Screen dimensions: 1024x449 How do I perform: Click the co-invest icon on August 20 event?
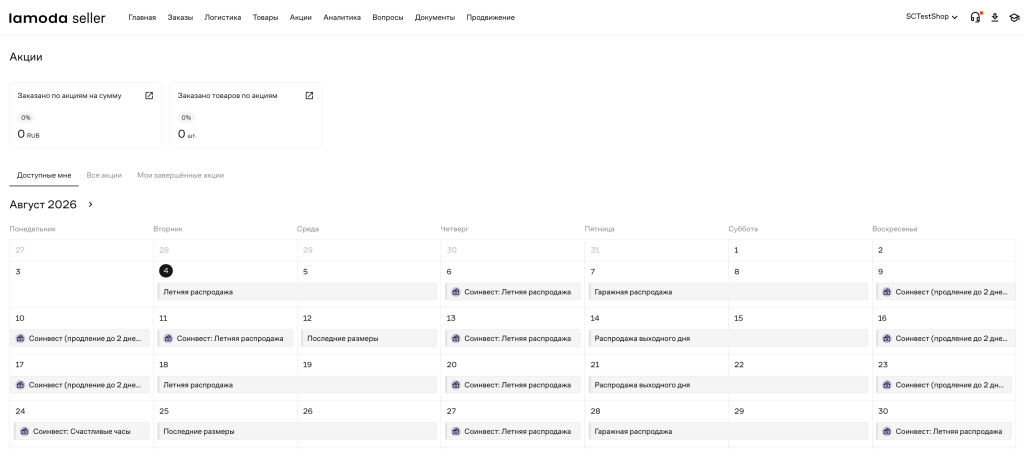pyautogui.click(x=456, y=384)
